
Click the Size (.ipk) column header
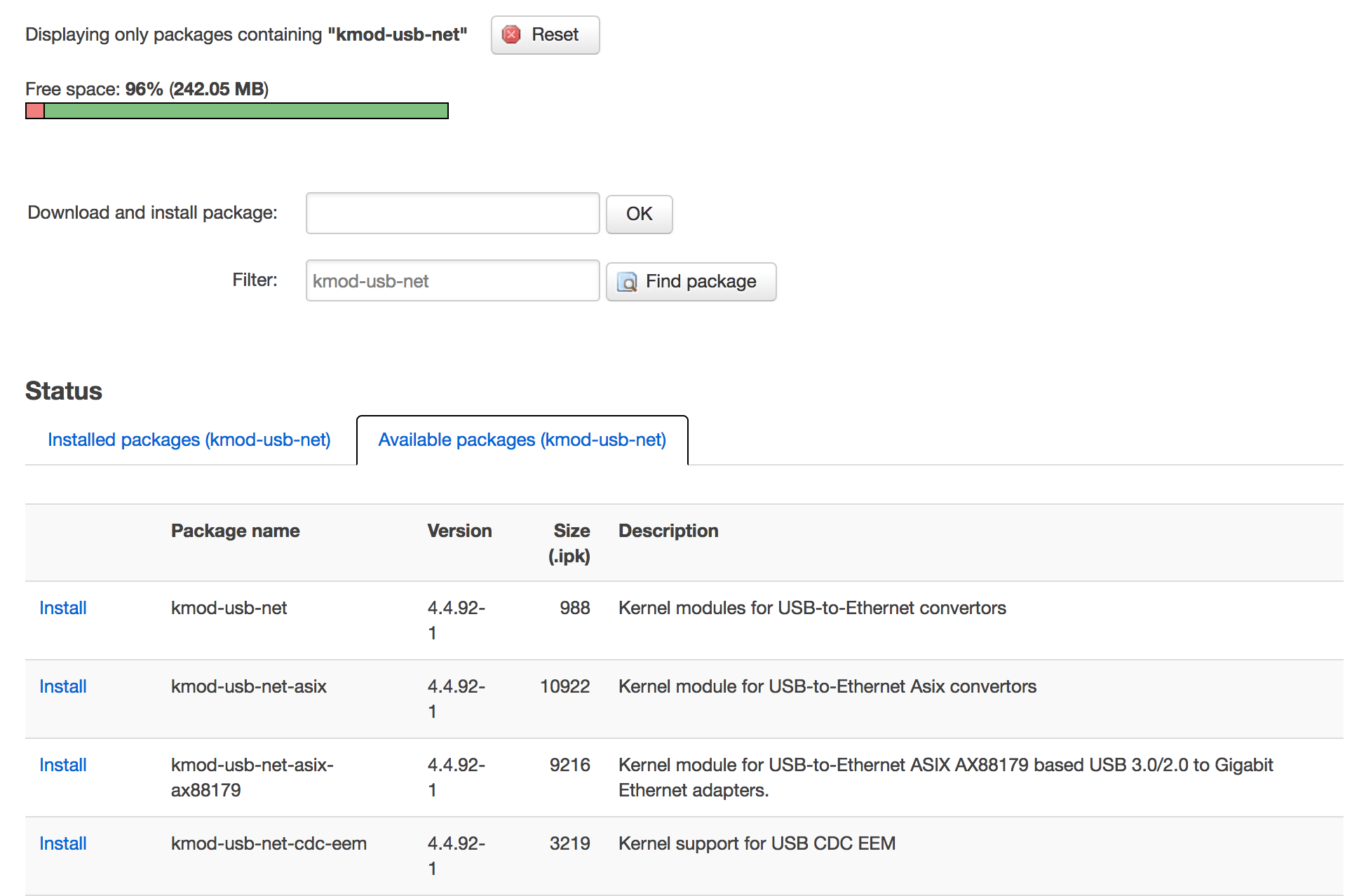[x=569, y=543]
